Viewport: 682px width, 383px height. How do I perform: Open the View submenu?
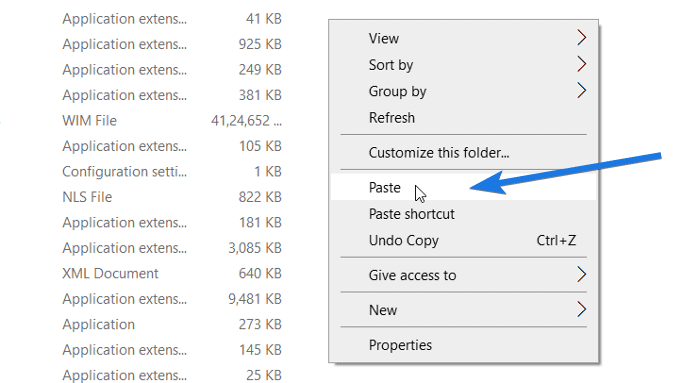(x=463, y=38)
